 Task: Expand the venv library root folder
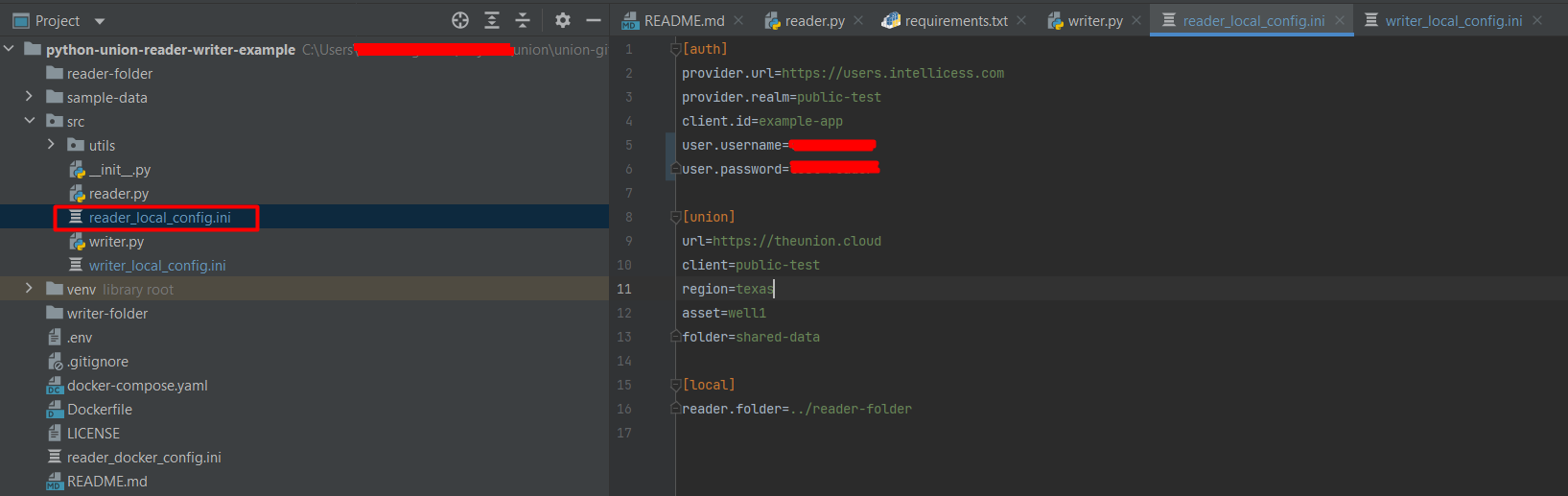(29, 289)
